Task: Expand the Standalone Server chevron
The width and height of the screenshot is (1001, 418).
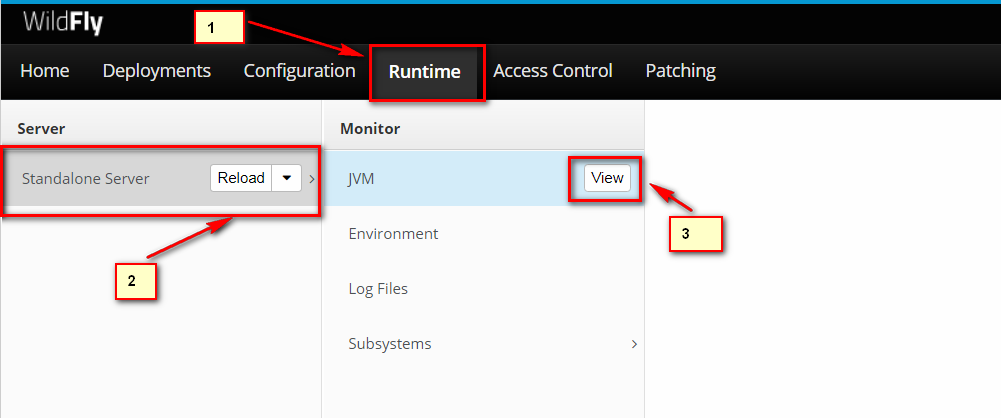Action: [312, 179]
